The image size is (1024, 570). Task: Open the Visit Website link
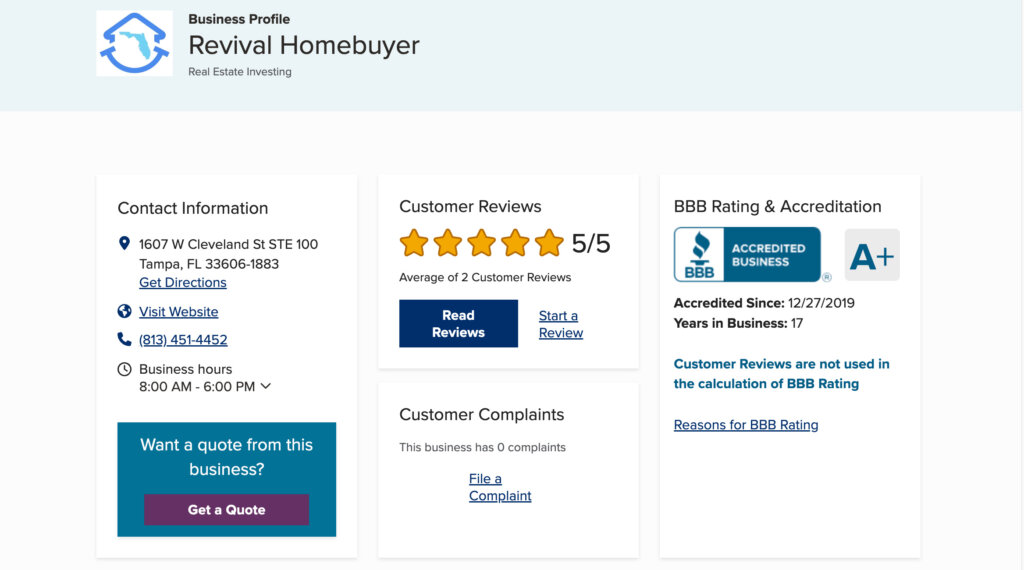coord(178,312)
